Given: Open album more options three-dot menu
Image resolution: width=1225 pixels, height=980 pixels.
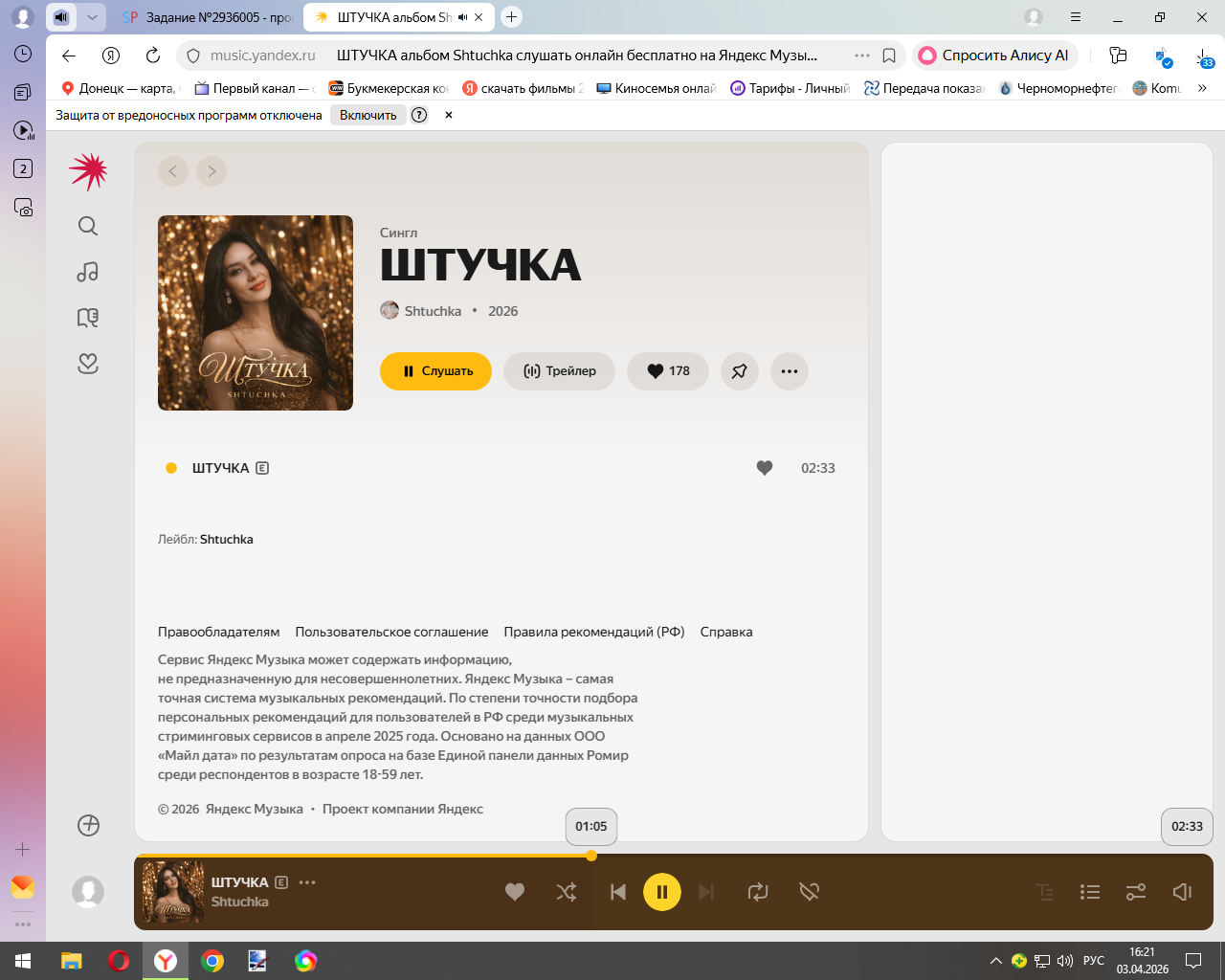Looking at the screenshot, I should pyautogui.click(x=790, y=371).
